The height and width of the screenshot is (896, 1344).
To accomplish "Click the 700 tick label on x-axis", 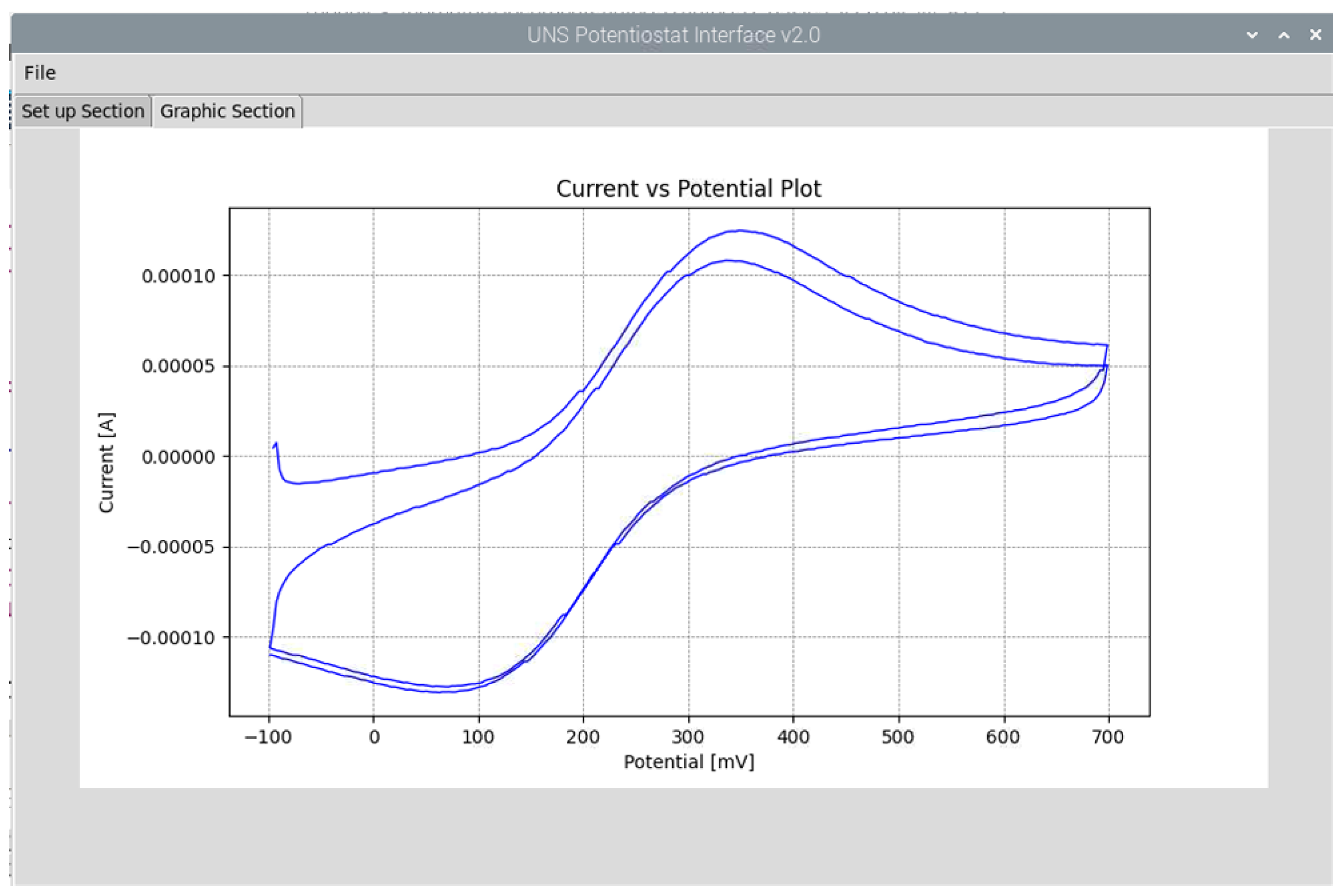I will [1108, 737].
